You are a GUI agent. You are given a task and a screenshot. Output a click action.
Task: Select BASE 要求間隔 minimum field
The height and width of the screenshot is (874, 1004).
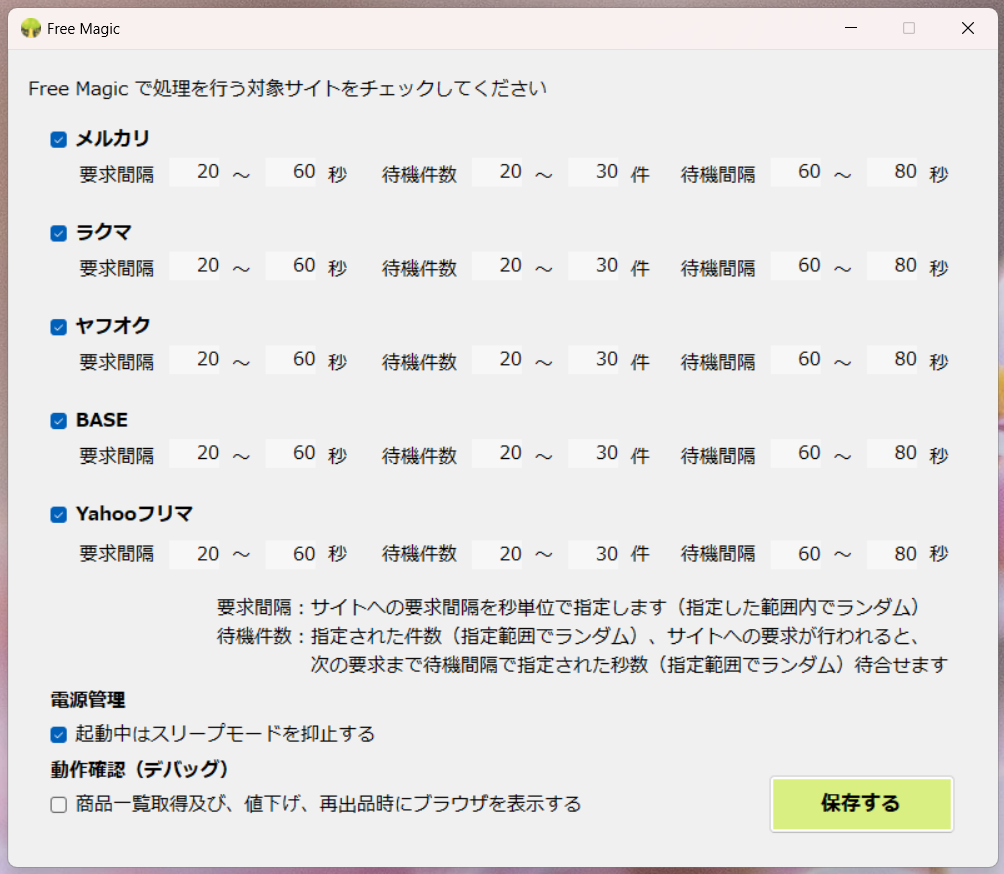coord(196,453)
